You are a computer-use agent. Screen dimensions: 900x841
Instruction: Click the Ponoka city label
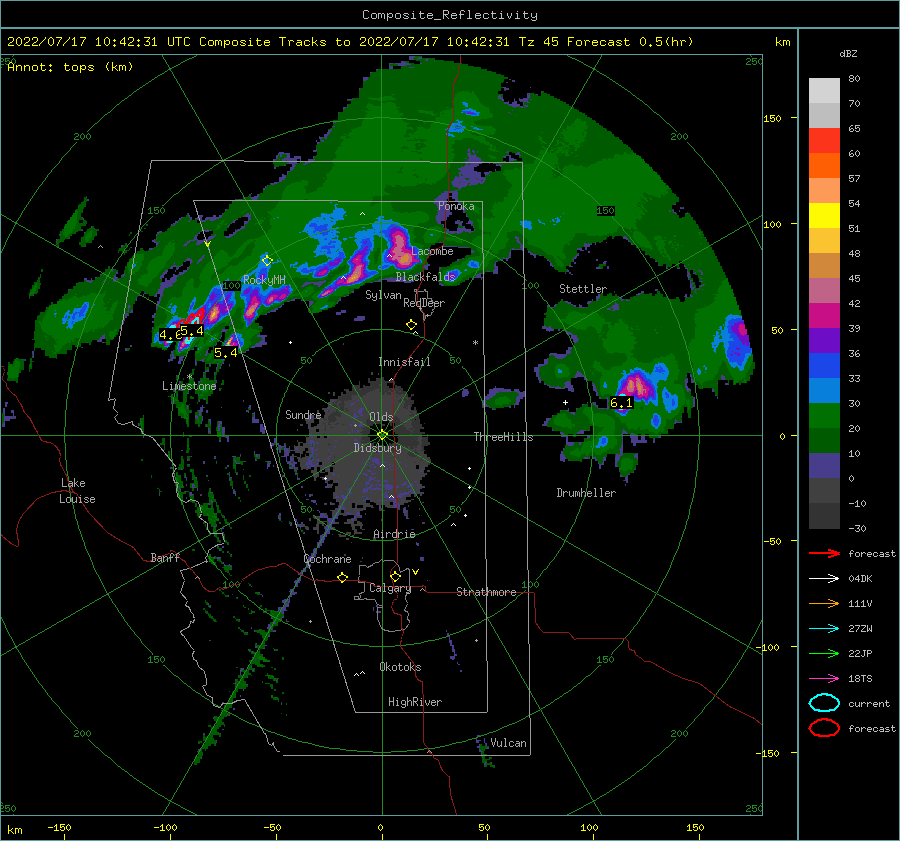tap(456, 206)
